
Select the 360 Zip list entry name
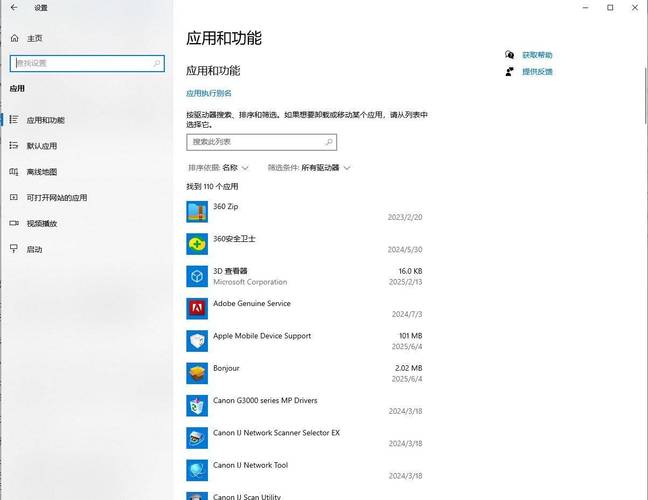coord(226,206)
